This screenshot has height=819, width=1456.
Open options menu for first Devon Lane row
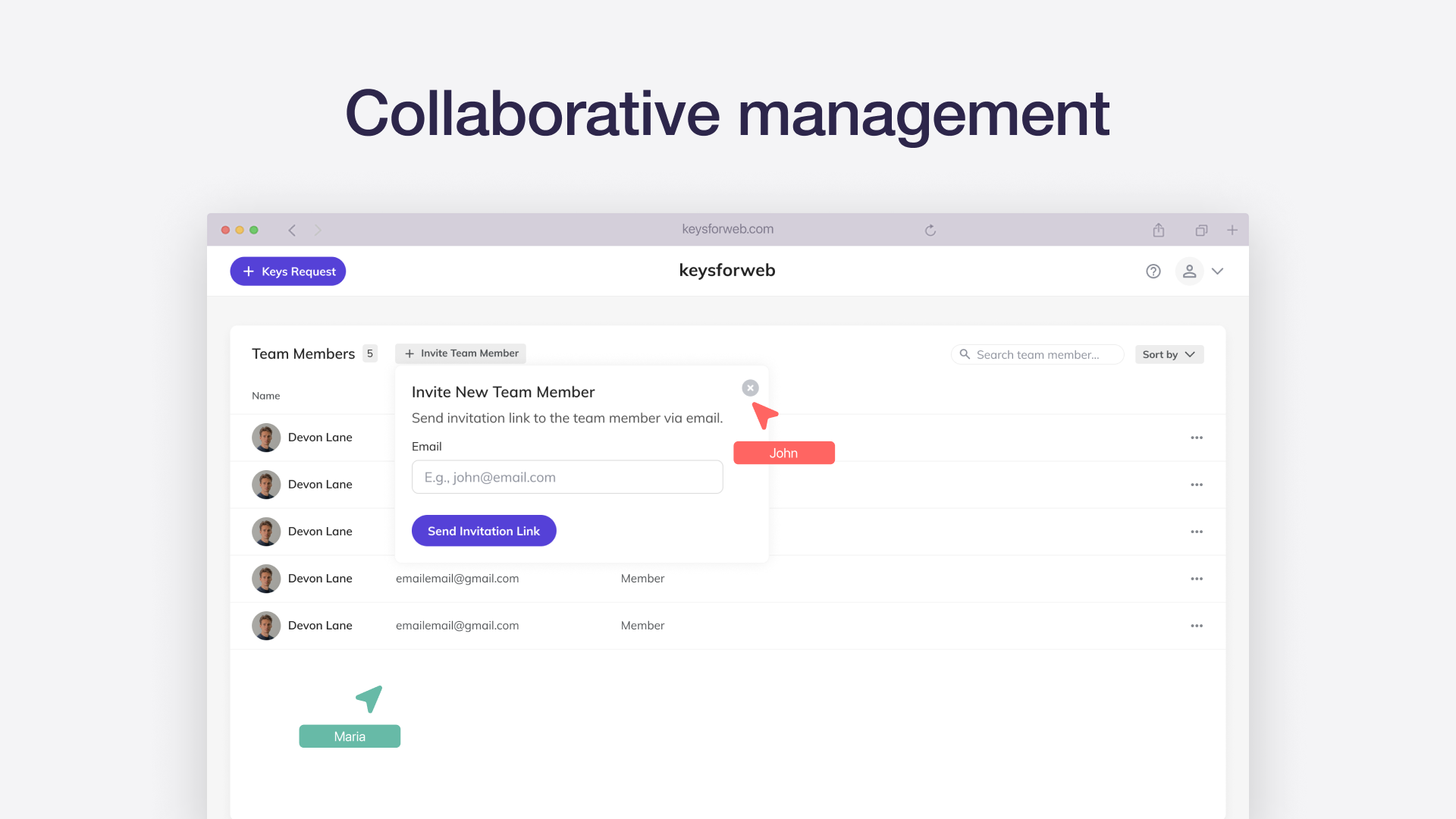point(1197,438)
